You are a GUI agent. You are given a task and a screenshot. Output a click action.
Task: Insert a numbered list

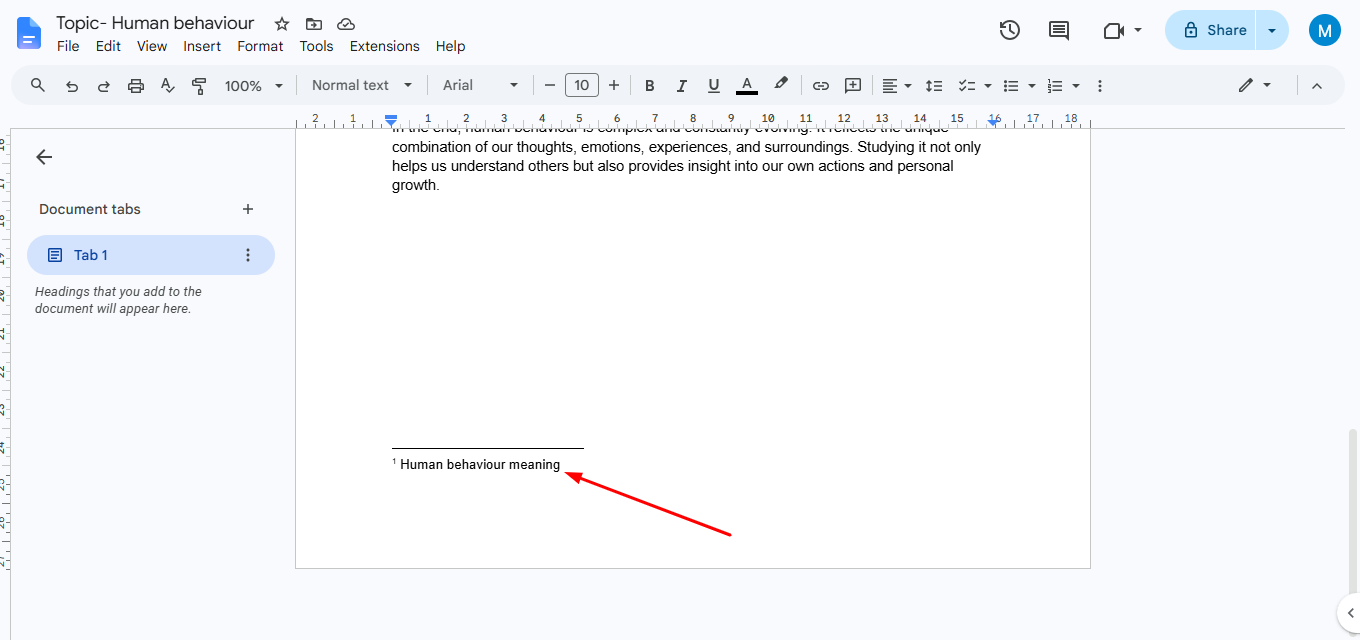[1055, 86]
